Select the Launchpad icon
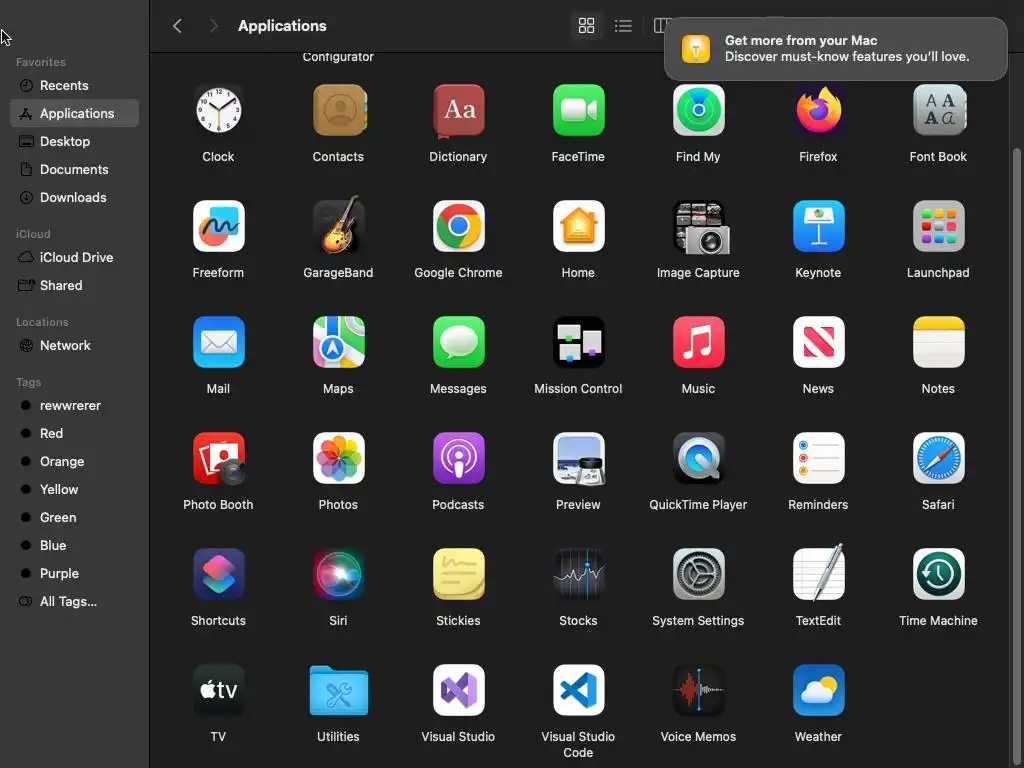 point(938,226)
